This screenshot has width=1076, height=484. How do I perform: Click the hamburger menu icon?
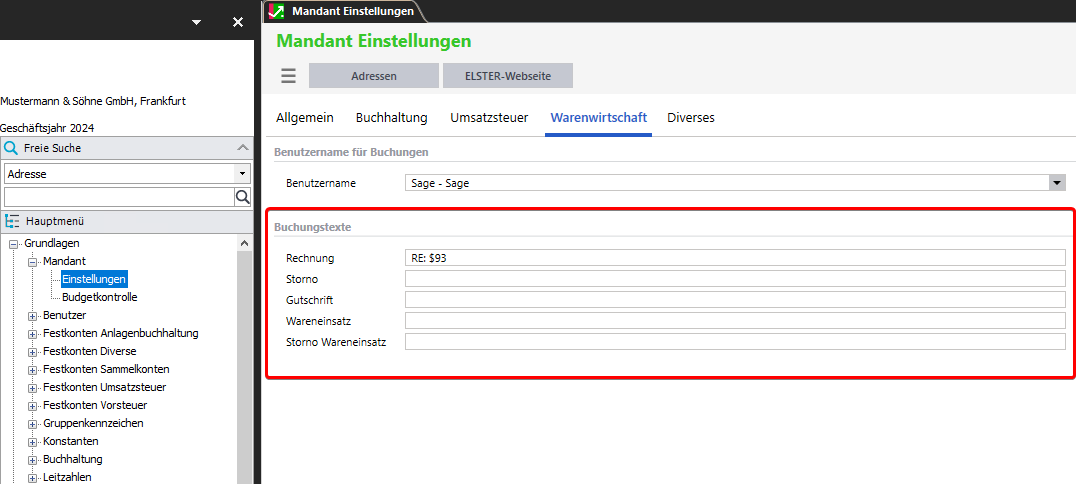(288, 76)
